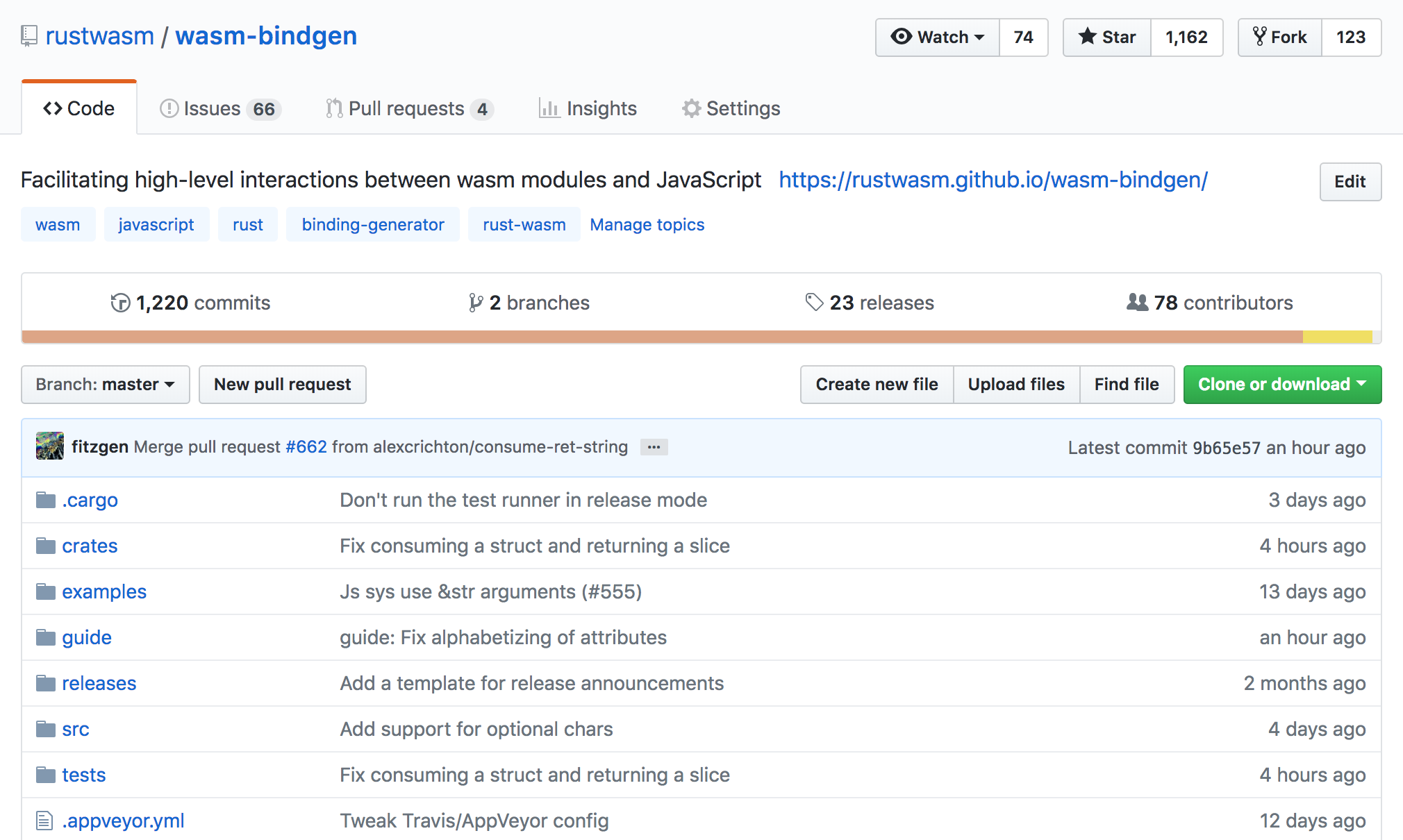Click the branches git icon
The height and width of the screenshot is (840, 1403).
click(x=476, y=303)
